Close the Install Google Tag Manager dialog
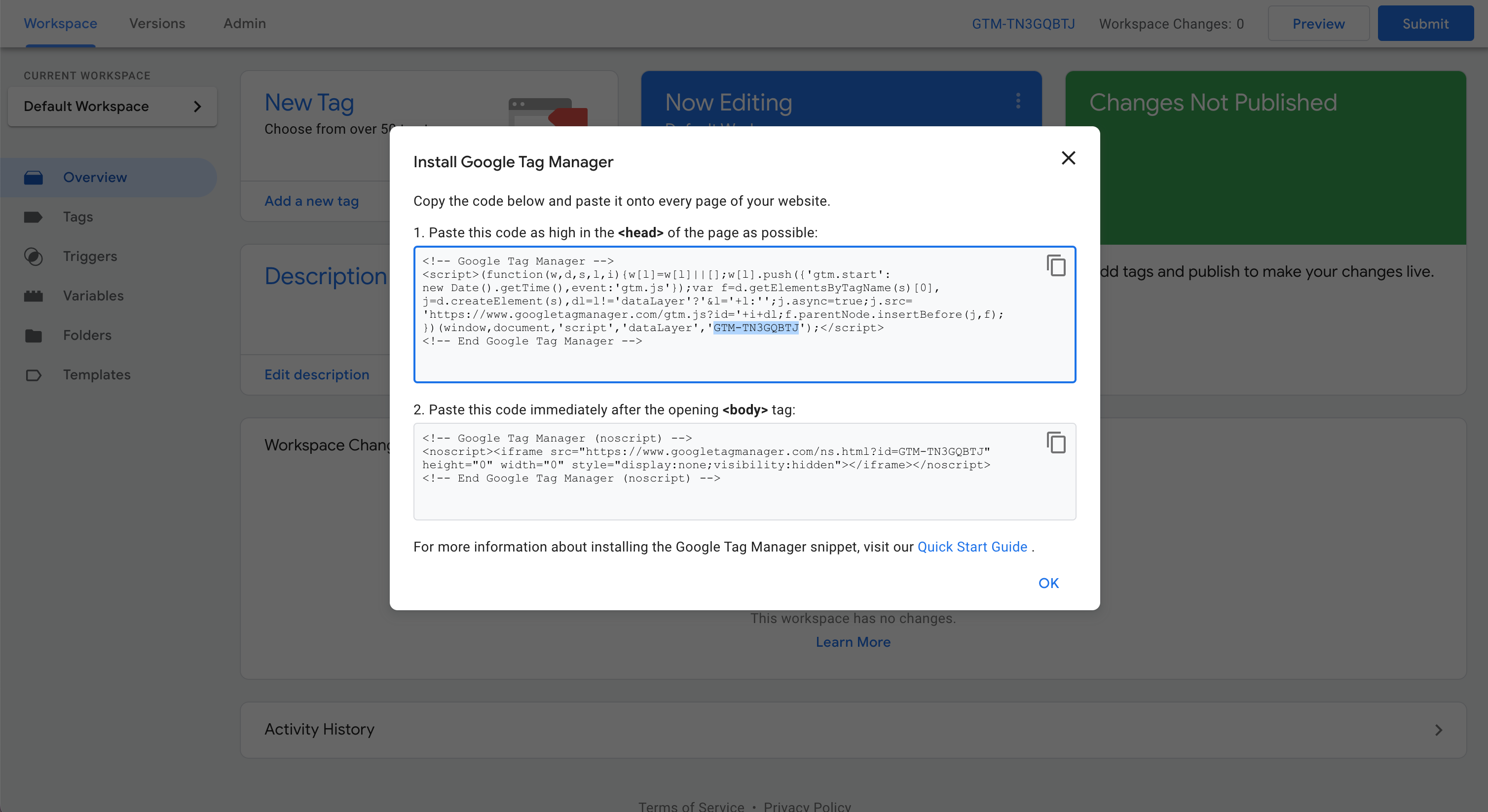The image size is (1488, 812). coord(1068,158)
